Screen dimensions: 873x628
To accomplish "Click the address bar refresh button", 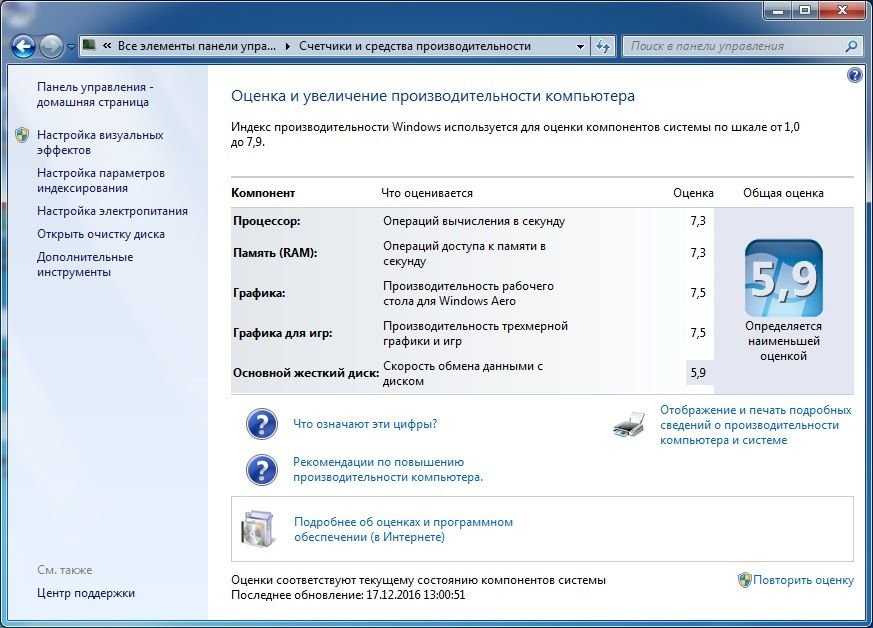I will [602, 46].
